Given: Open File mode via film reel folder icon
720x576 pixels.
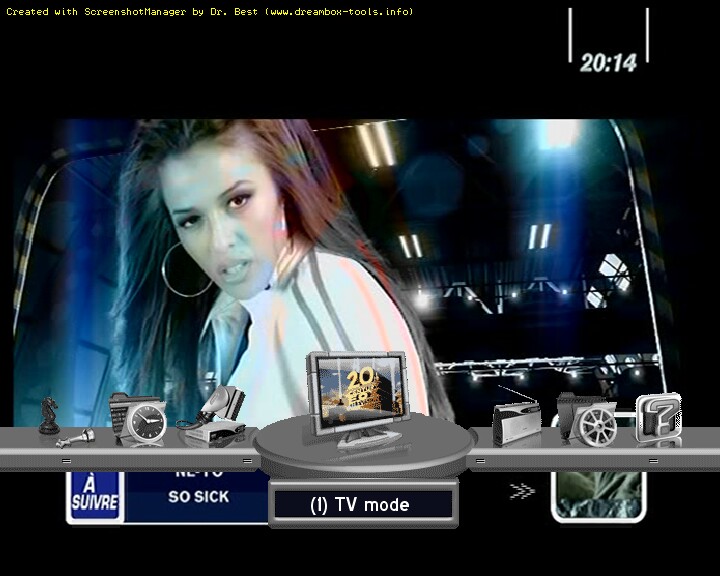Looking at the screenshot, I should click(587, 419).
